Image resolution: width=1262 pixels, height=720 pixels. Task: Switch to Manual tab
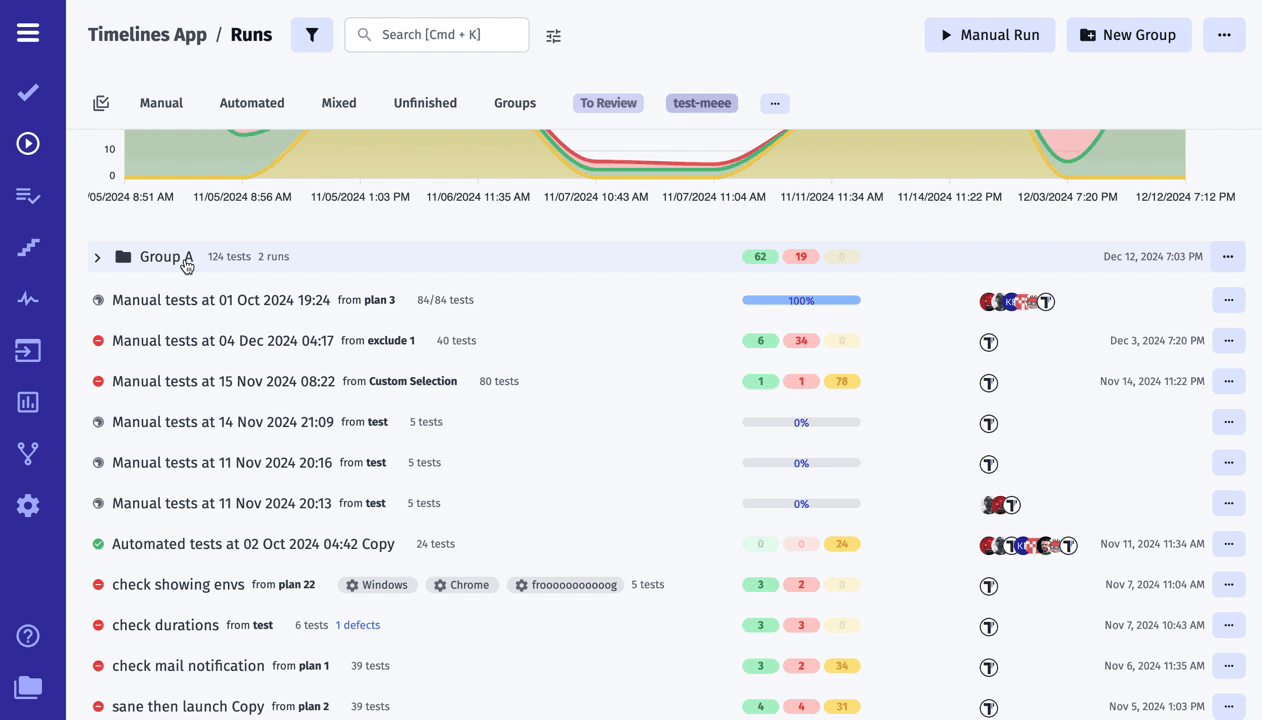[161, 103]
